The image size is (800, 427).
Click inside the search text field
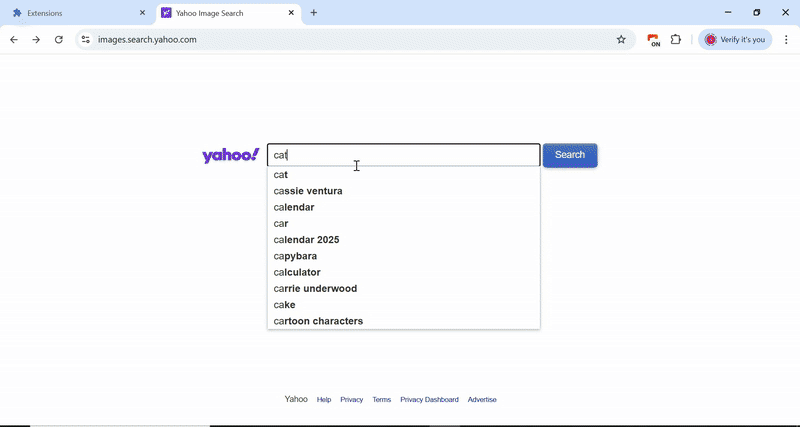[420, 155]
